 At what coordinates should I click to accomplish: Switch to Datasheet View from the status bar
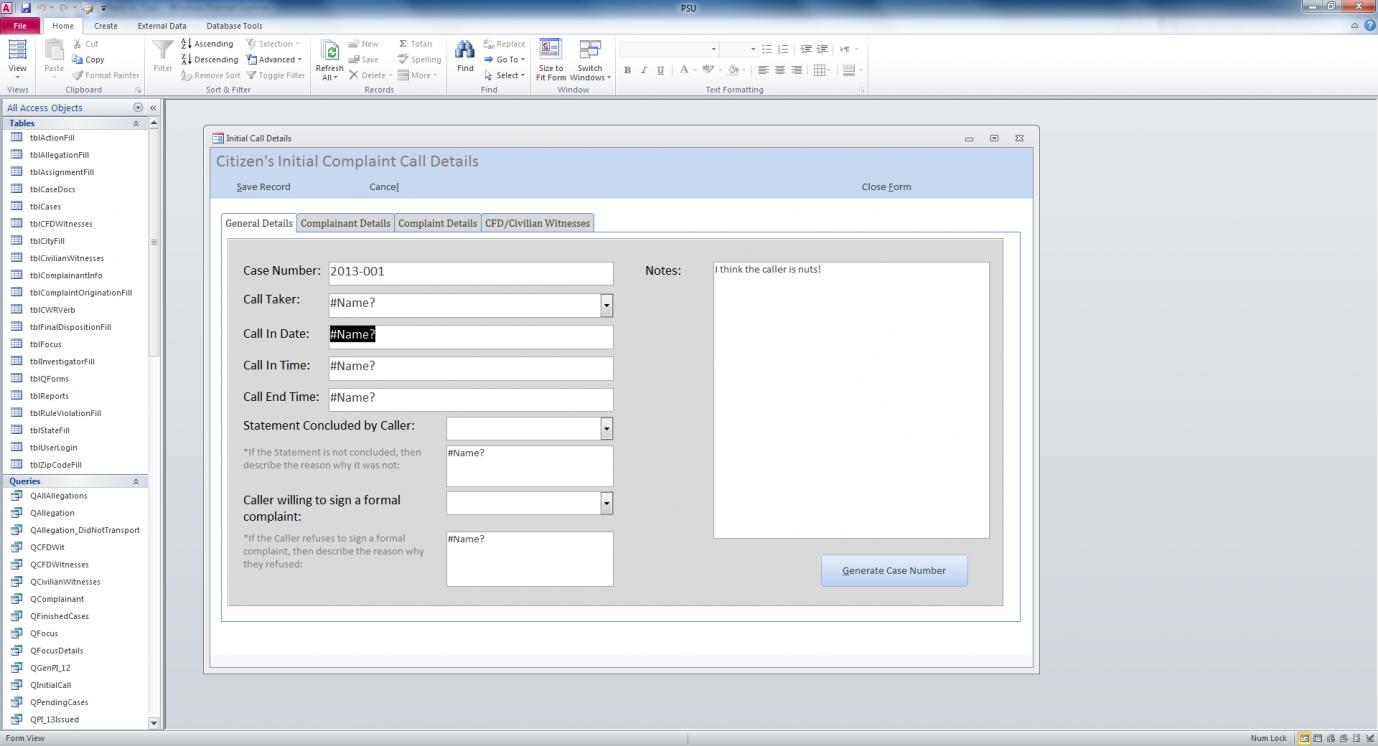pyautogui.click(x=1318, y=738)
